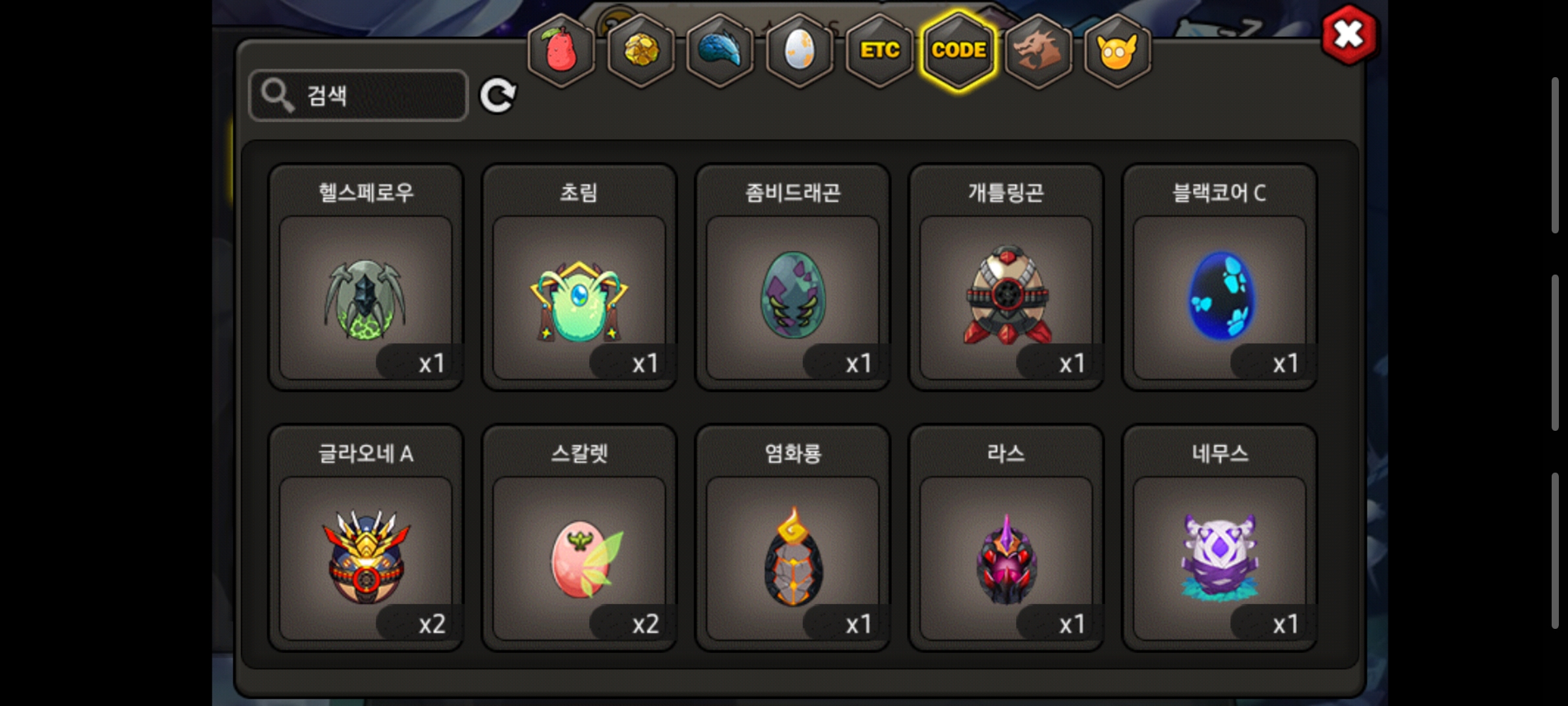Click the 검색 search input field

pos(358,95)
